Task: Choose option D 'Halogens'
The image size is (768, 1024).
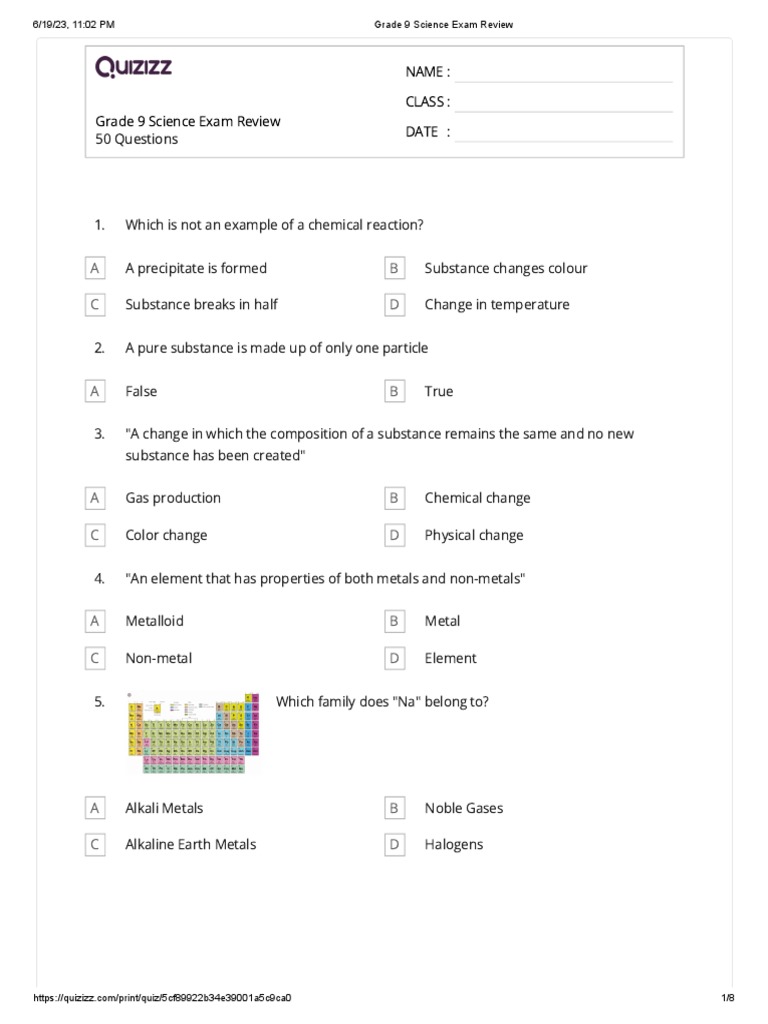Action: pyautogui.click(x=394, y=845)
